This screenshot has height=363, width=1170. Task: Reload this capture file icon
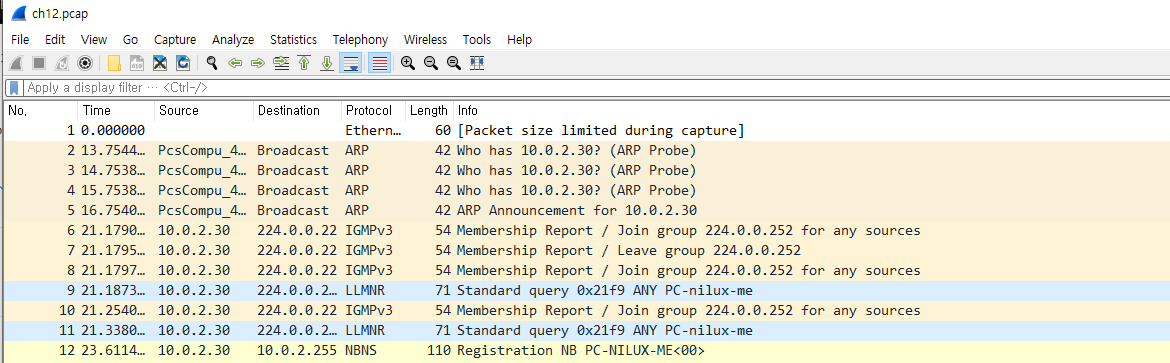[x=183, y=63]
